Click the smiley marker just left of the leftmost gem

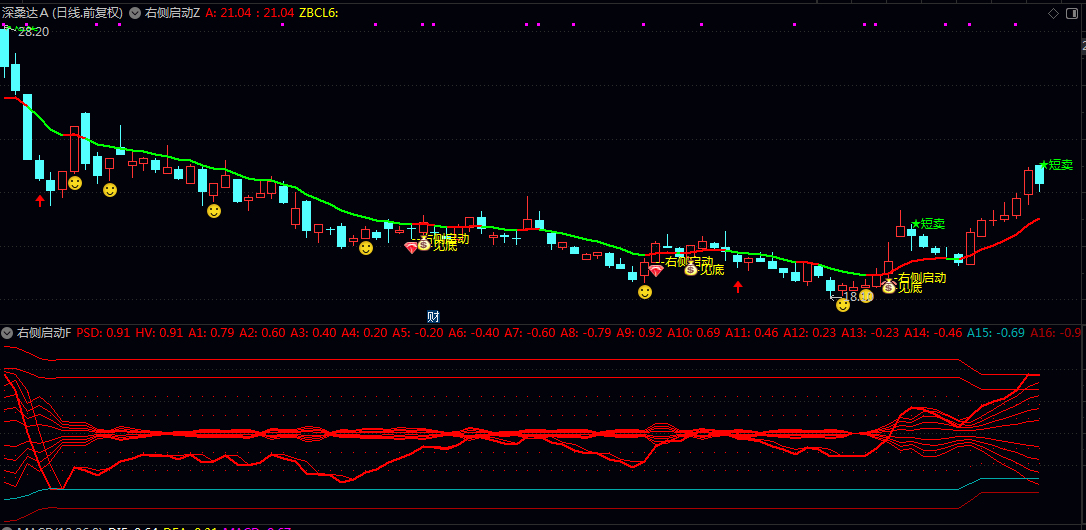[366, 247]
